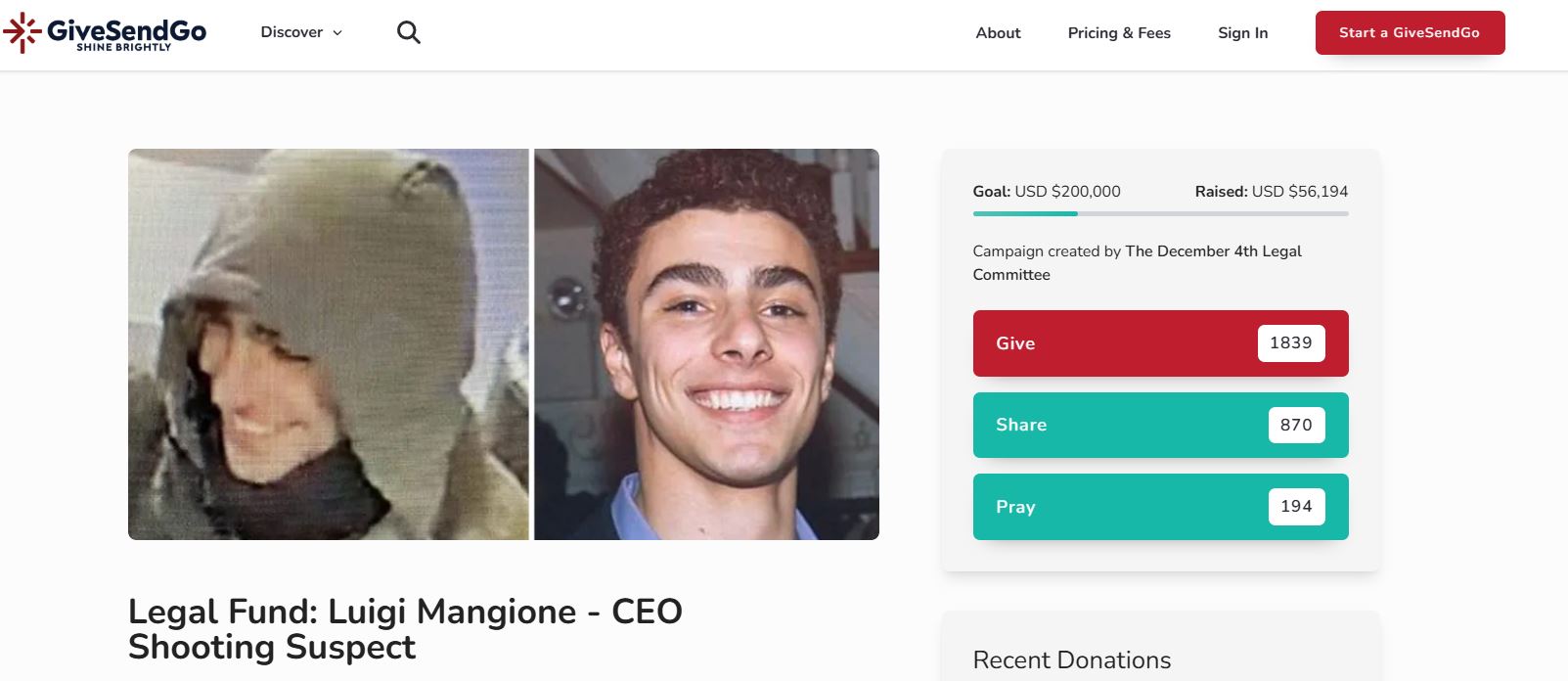Open the Pricing & Fees page
The height and width of the screenshot is (681, 1568).
(x=1118, y=32)
